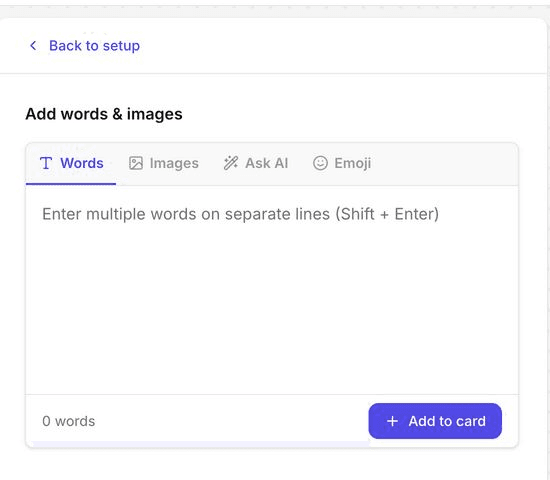Click the 'Add words & images' heading
550x480 pixels.
pos(104,114)
